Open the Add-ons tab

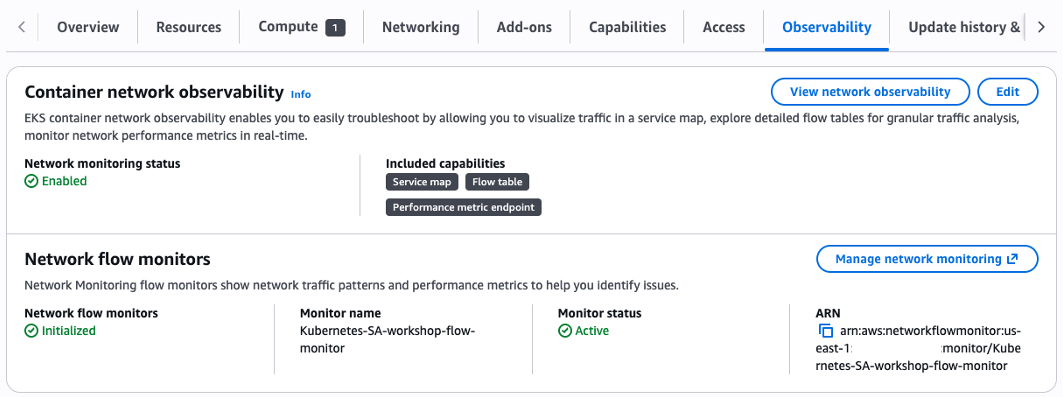click(x=524, y=27)
